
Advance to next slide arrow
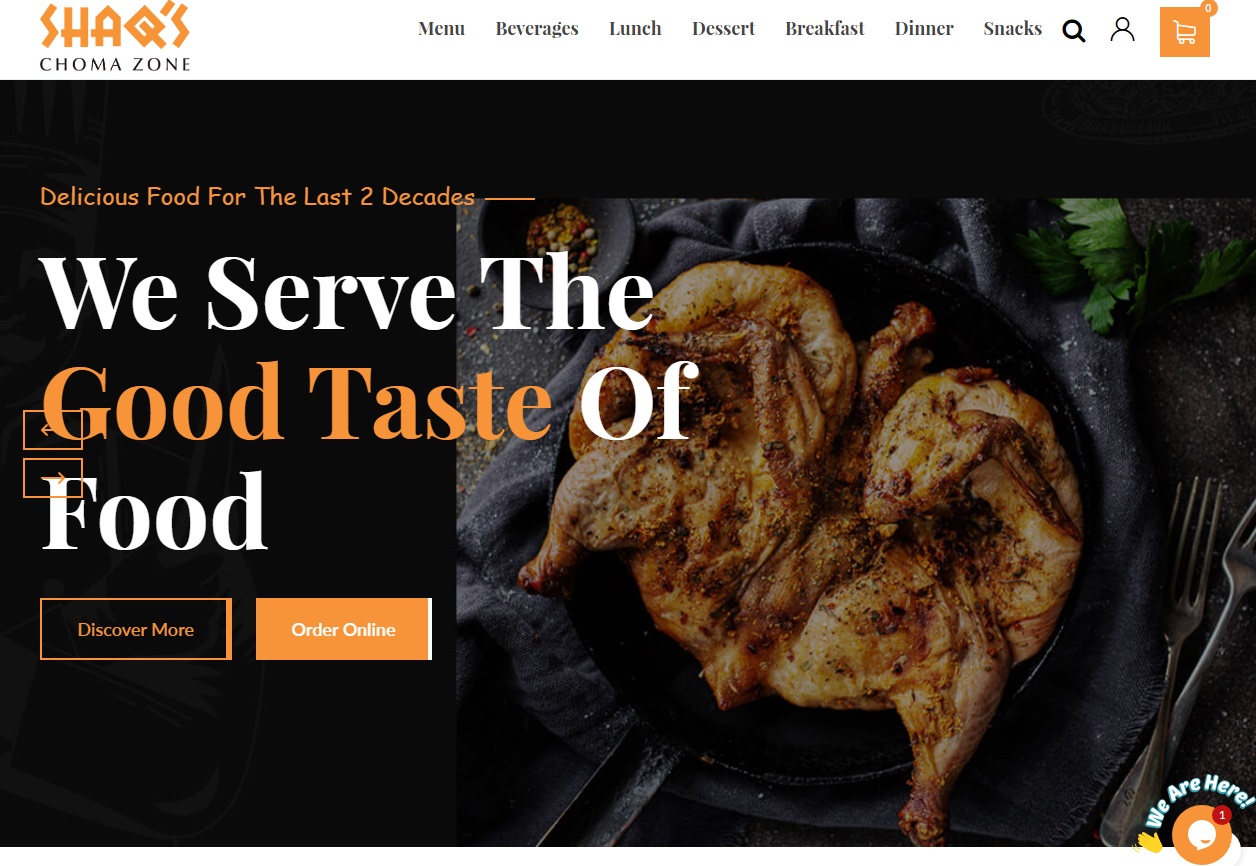pos(53,478)
